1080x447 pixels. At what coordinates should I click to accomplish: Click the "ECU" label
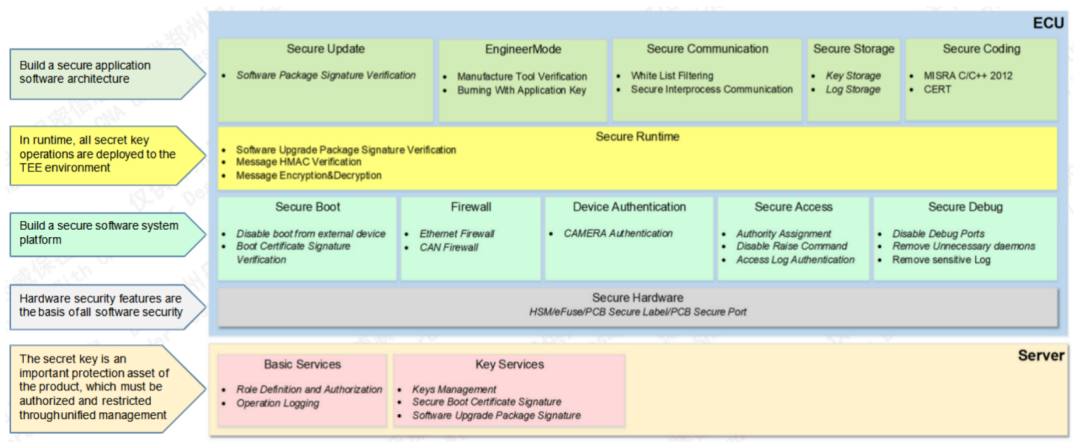tap(1048, 24)
